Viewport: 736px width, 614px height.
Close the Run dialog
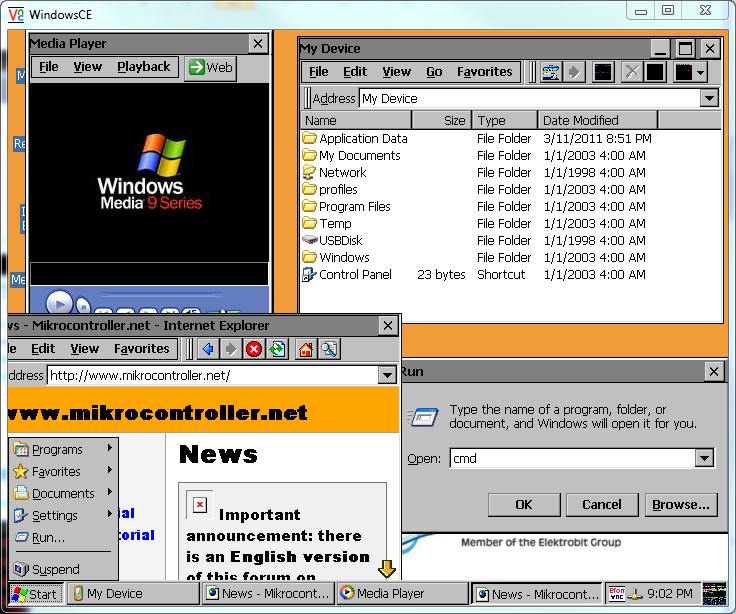[714, 372]
